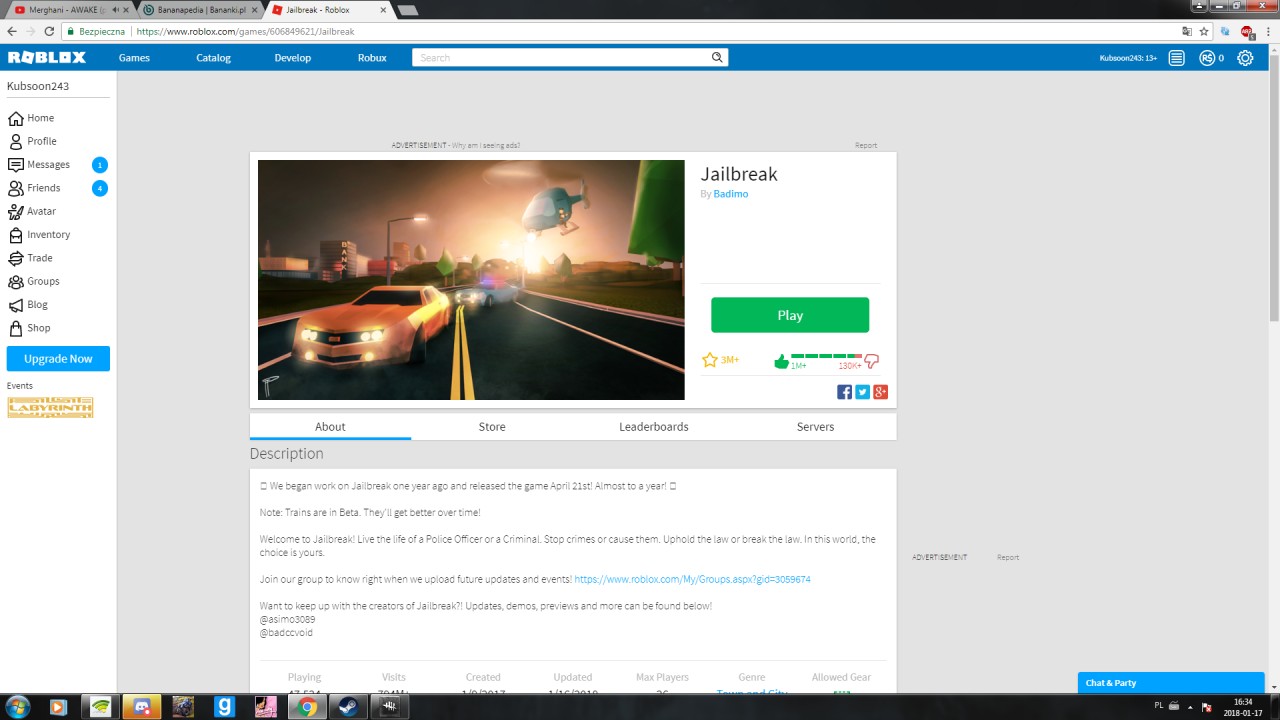The width and height of the screenshot is (1280, 720).
Task: Like the game with thumbs up
Action: [781, 361]
